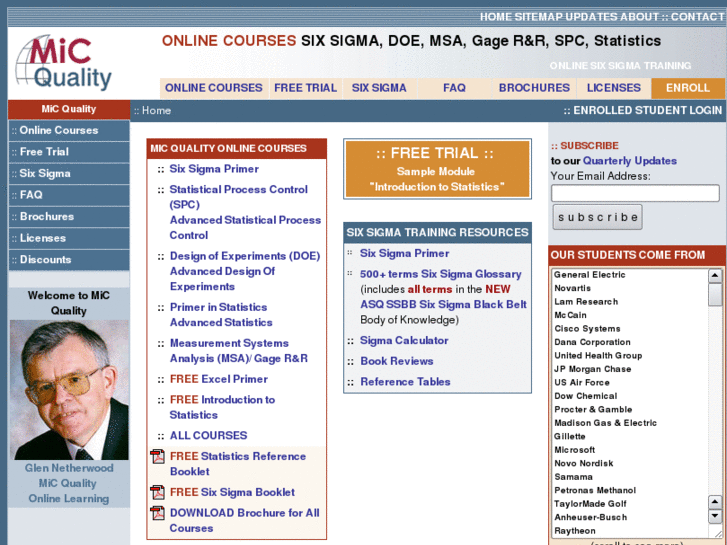This screenshot has height=545, width=727.
Task: Open the FAQ tab
Action: pos(454,88)
